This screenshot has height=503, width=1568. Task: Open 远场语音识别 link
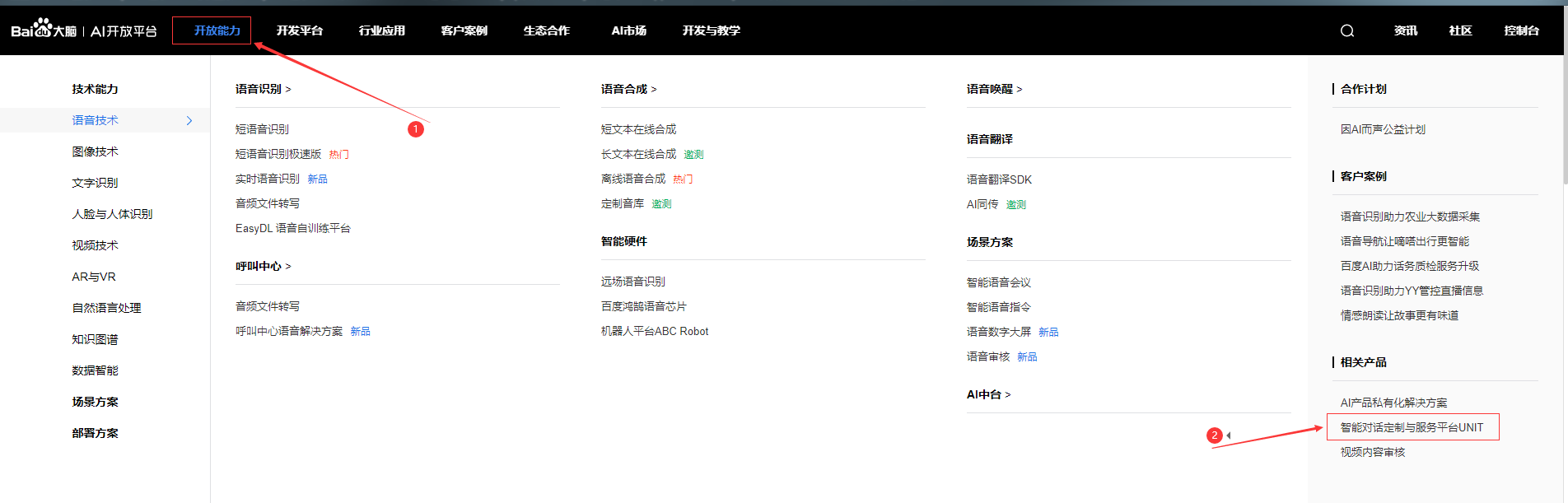point(633,282)
